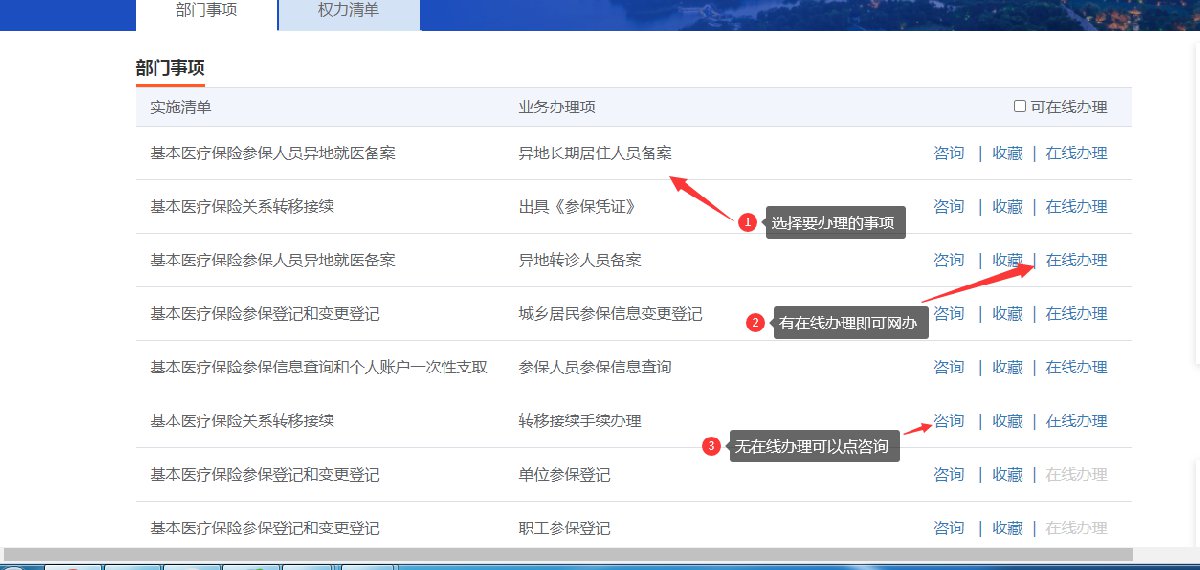Image resolution: width=1200 pixels, height=570 pixels.
Task: Switch to the 部门事项 tab
Action: click(207, 12)
